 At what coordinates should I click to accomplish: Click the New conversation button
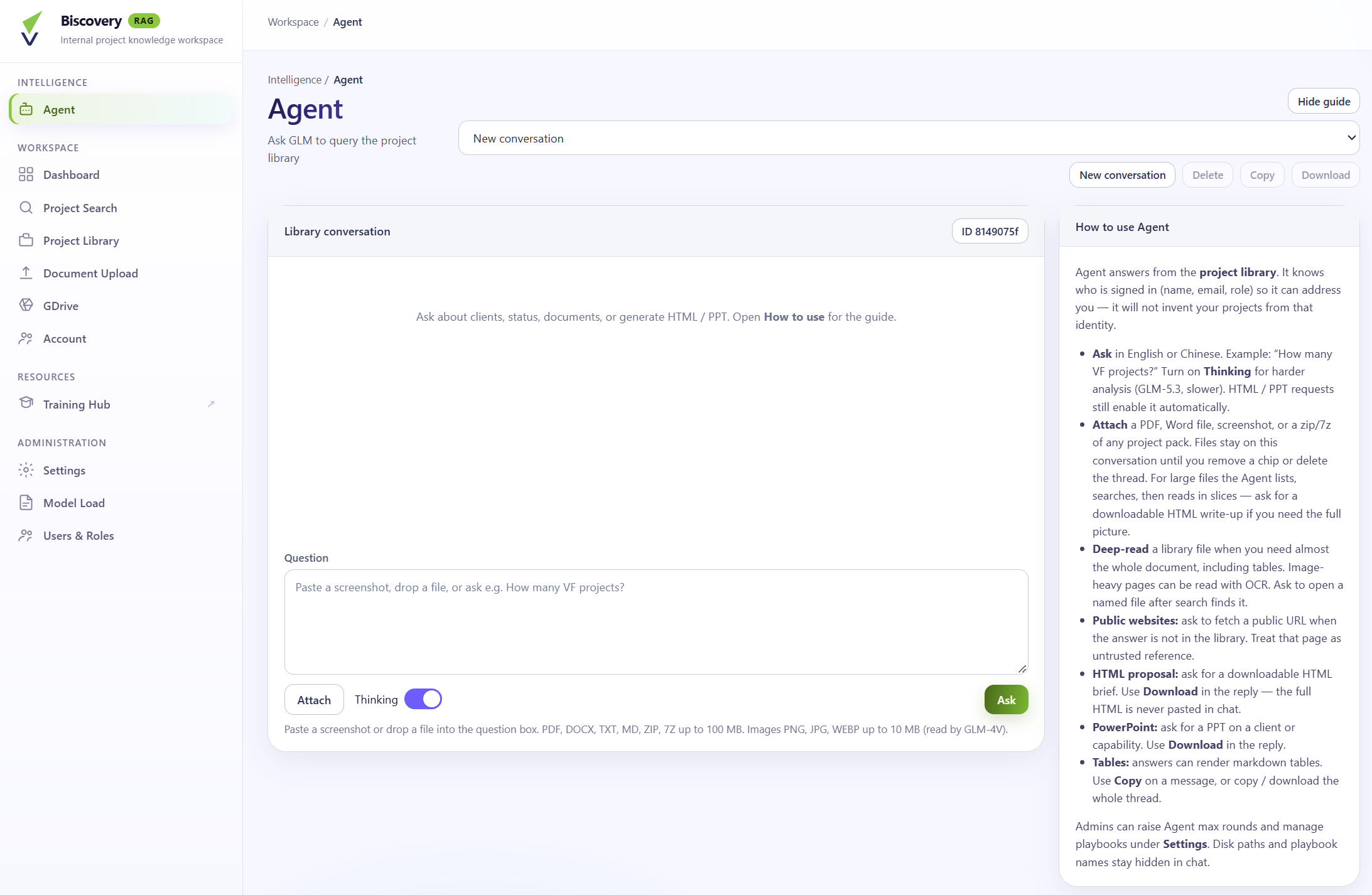pos(1122,175)
